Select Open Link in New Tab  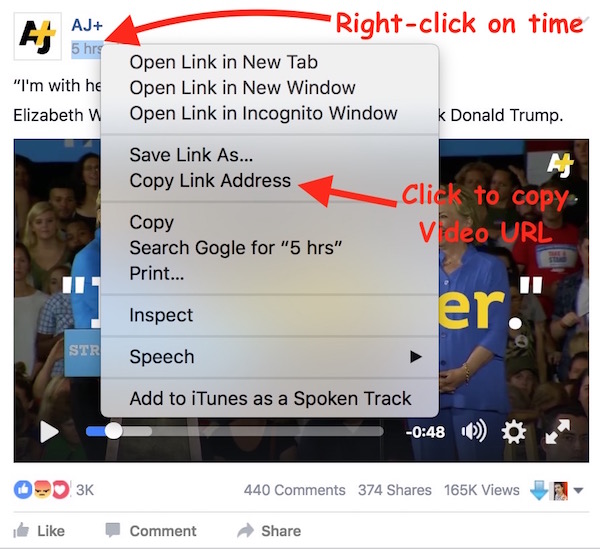(x=223, y=62)
